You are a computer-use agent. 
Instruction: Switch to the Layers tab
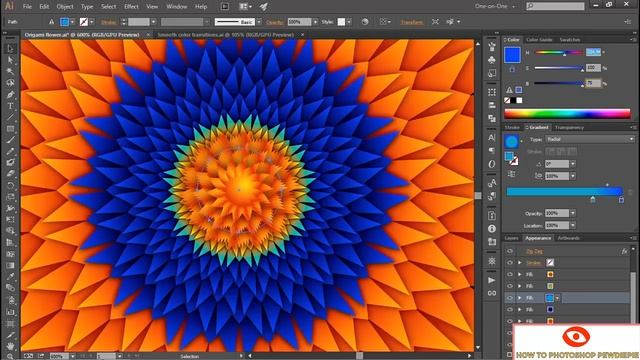[x=511, y=238]
